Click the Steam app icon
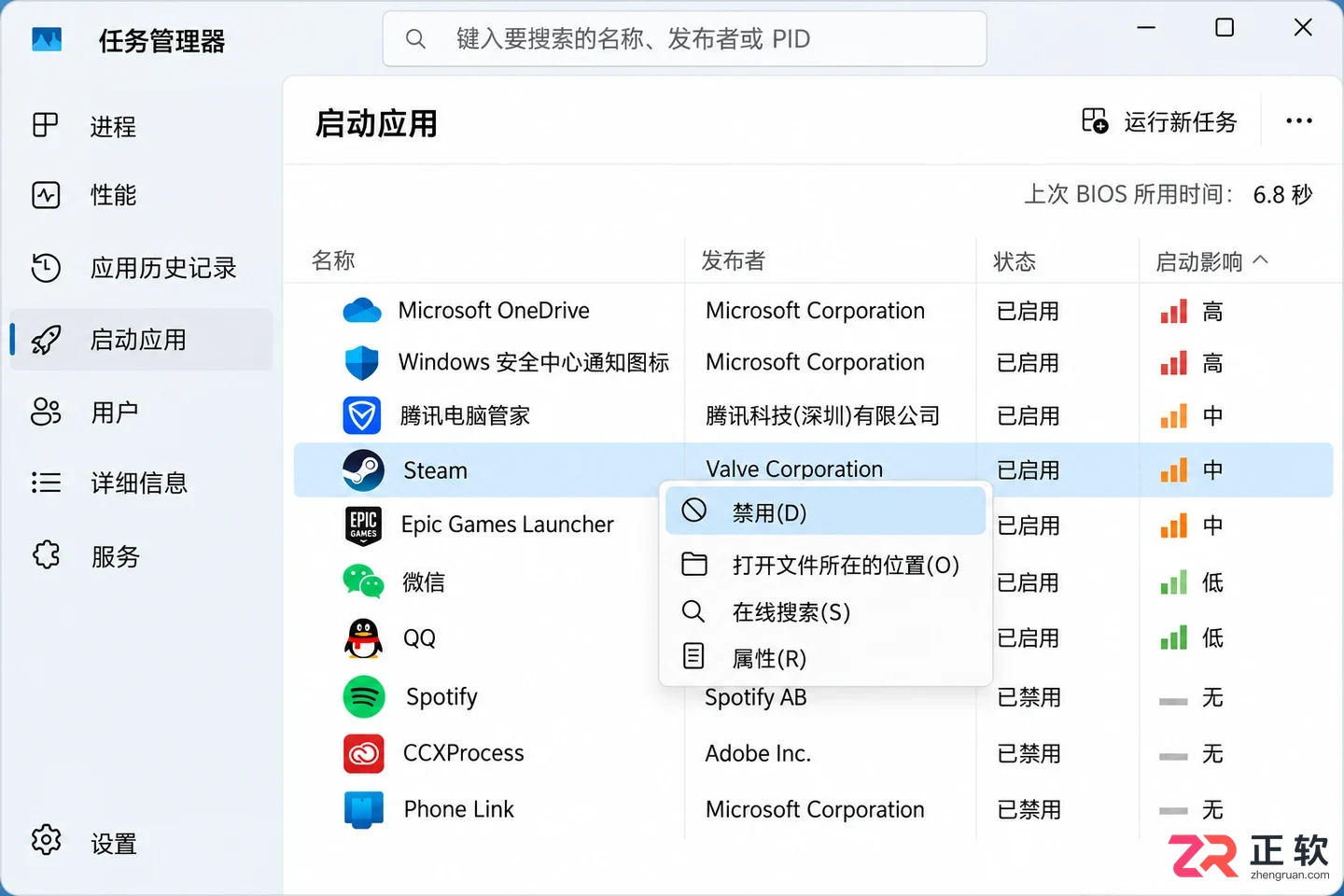Viewport: 1344px width, 896px height. pyautogui.click(x=363, y=470)
